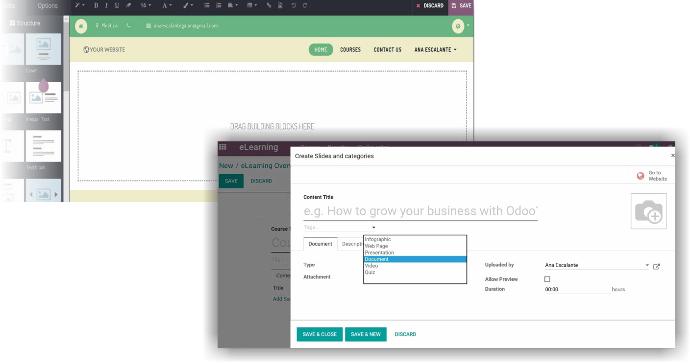
Task: Click the round home logo in green header
Action: click(81, 26)
